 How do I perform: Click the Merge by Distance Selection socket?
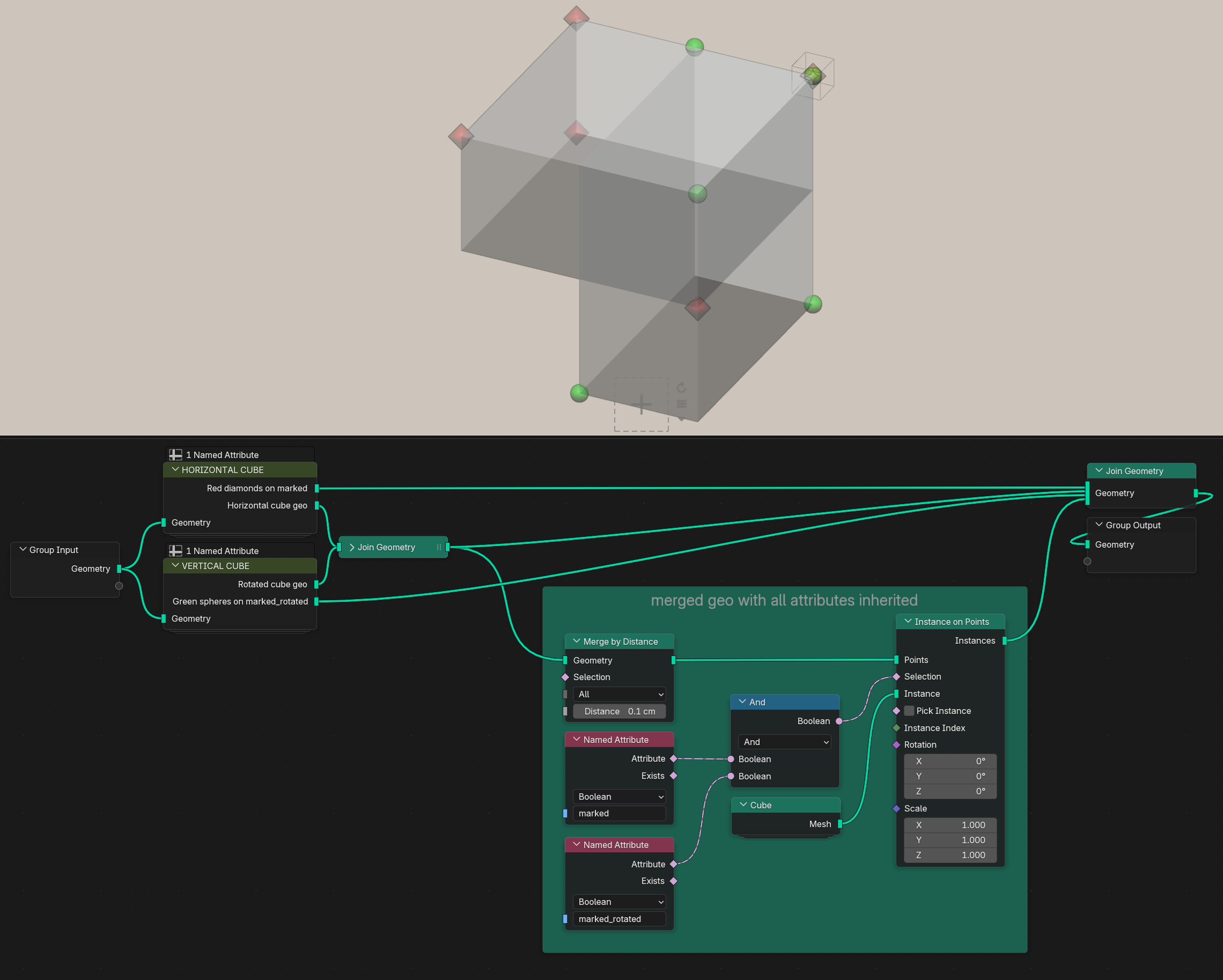click(x=565, y=677)
